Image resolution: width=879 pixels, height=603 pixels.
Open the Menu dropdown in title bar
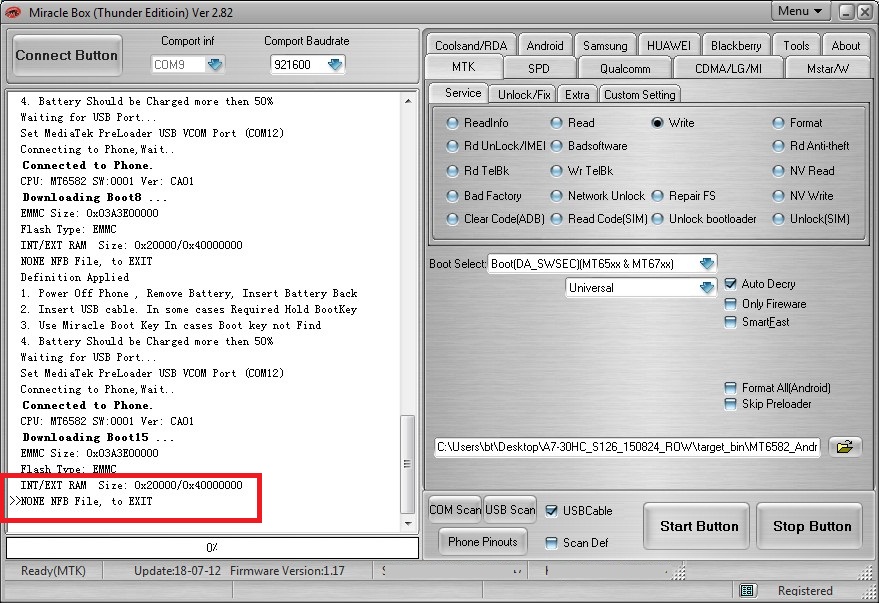click(801, 11)
